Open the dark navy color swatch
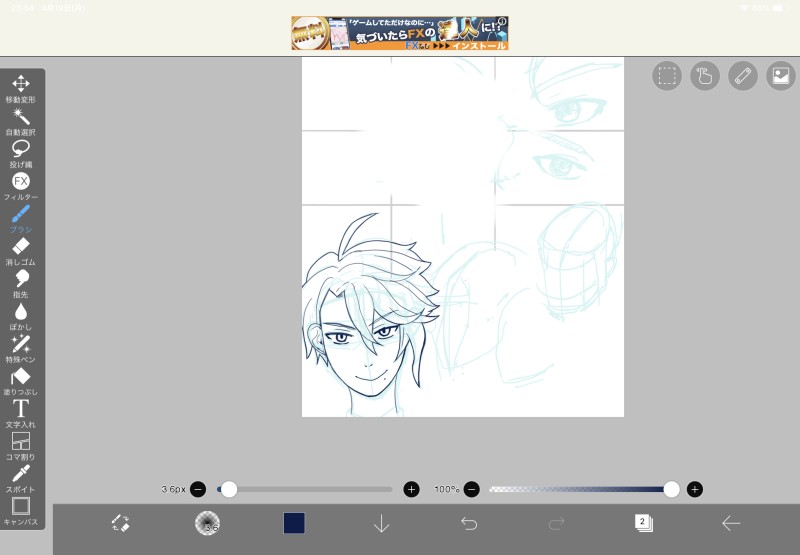 point(294,523)
